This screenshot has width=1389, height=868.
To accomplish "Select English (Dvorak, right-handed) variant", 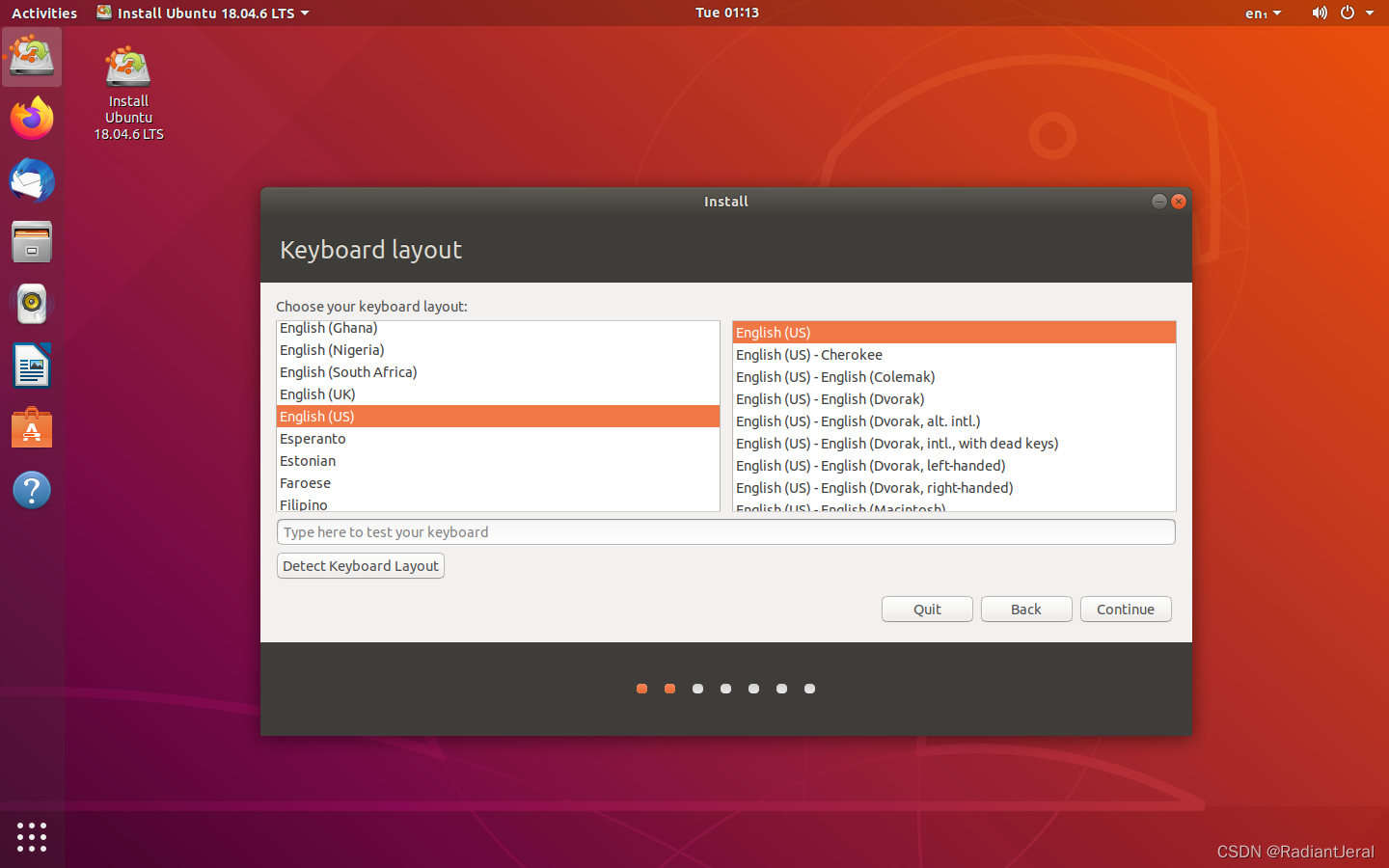I will [x=954, y=488].
